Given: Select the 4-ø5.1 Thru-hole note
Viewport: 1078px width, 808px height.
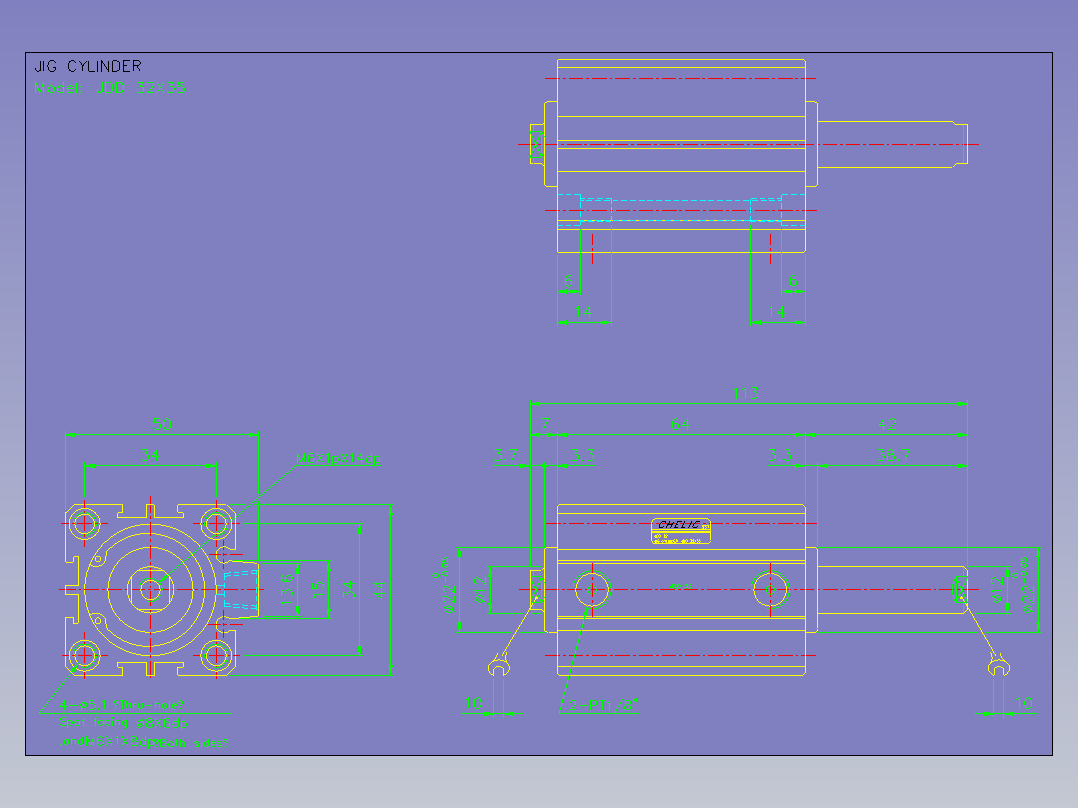Looking at the screenshot, I should click(x=121, y=705).
